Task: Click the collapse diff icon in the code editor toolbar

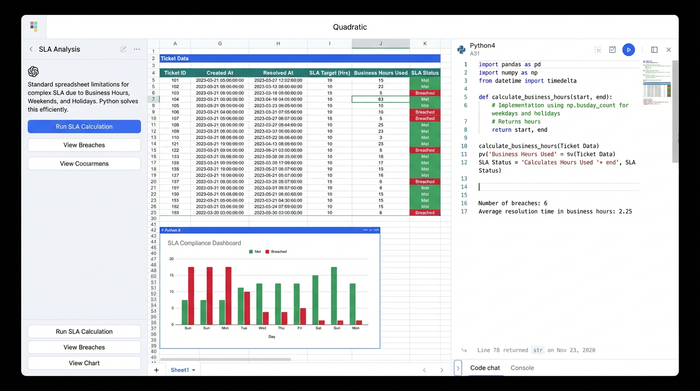Action: point(598,50)
